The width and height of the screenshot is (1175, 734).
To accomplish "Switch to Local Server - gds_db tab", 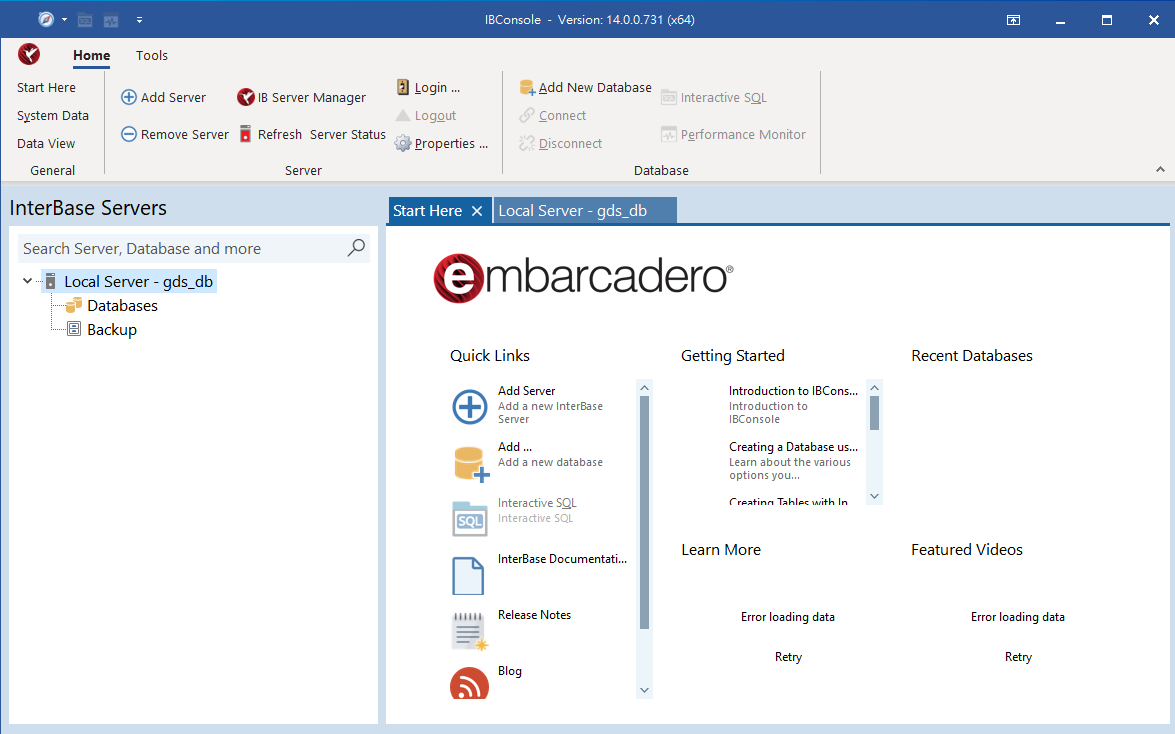I will coord(585,211).
